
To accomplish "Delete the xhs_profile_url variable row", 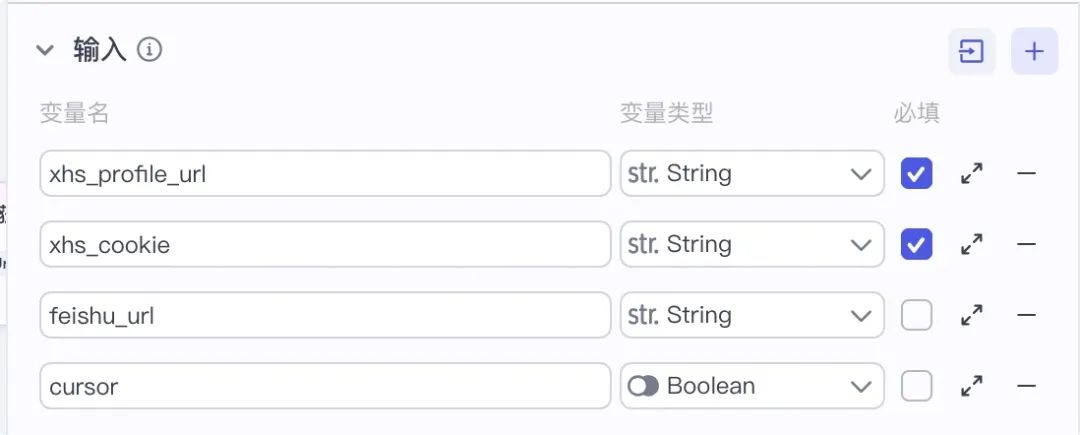I will tap(1026, 173).
